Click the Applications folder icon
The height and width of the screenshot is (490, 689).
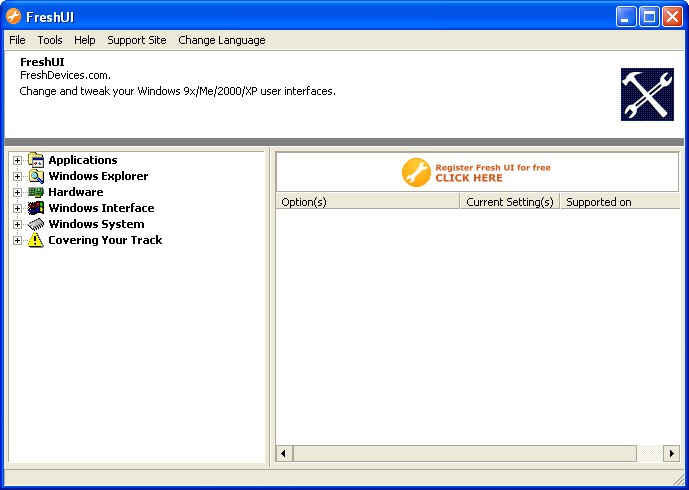pyautogui.click(x=36, y=160)
